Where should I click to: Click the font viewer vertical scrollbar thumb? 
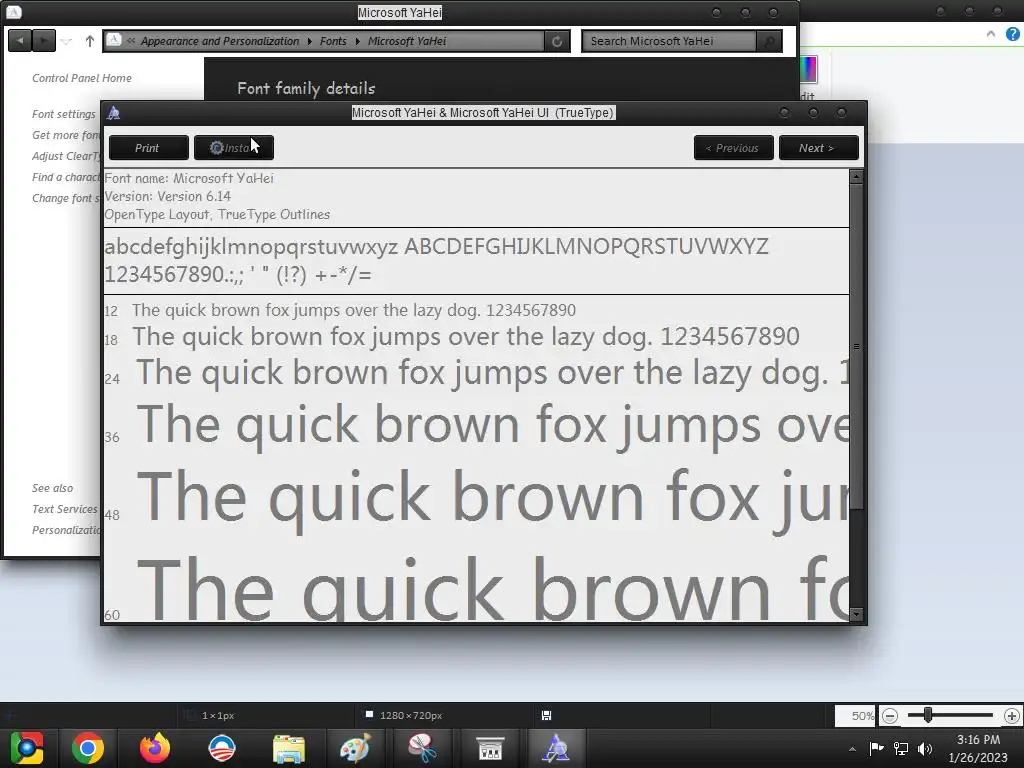[x=857, y=347]
